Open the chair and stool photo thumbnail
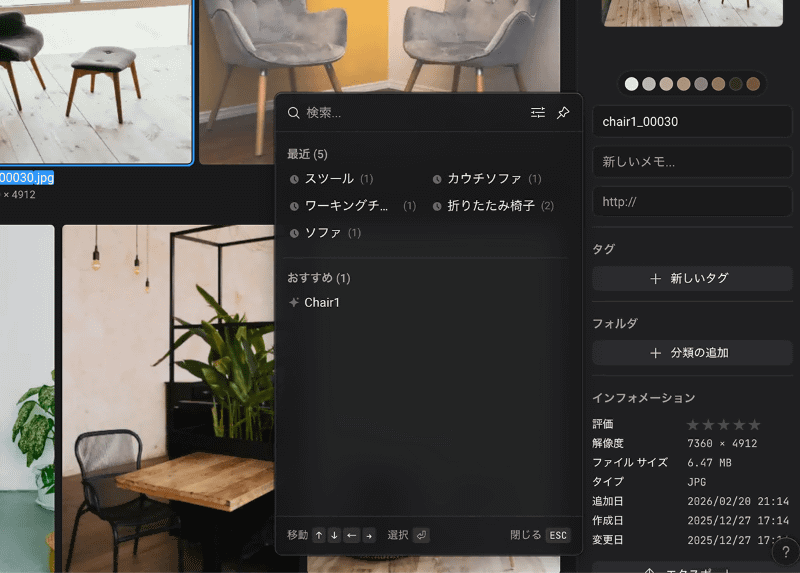 (x=96, y=82)
